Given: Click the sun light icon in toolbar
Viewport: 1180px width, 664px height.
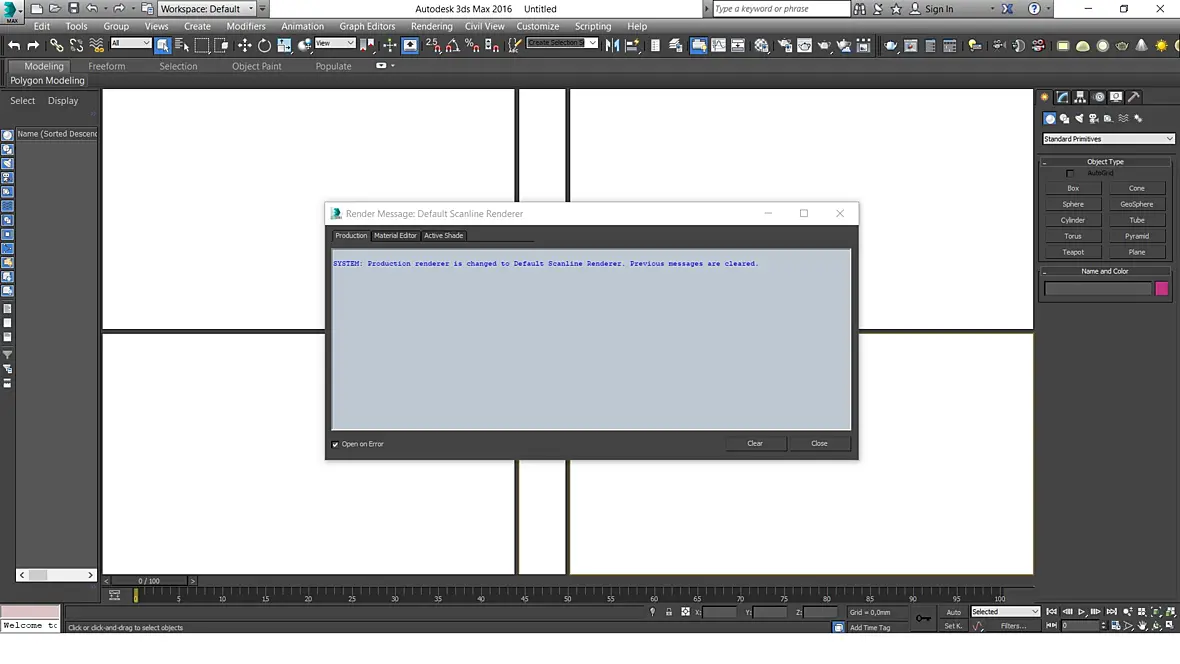Looking at the screenshot, I should [x=1161, y=46].
